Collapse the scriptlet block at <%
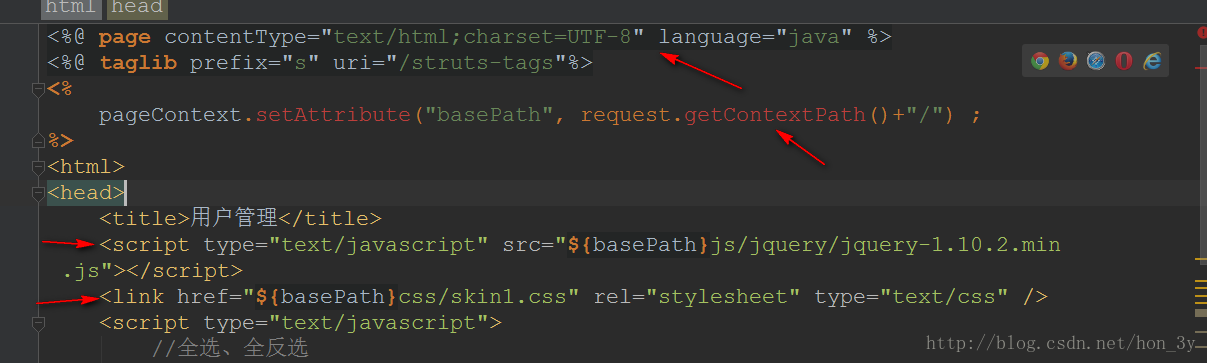This screenshot has width=1207, height=363. (x=38, y=89)
